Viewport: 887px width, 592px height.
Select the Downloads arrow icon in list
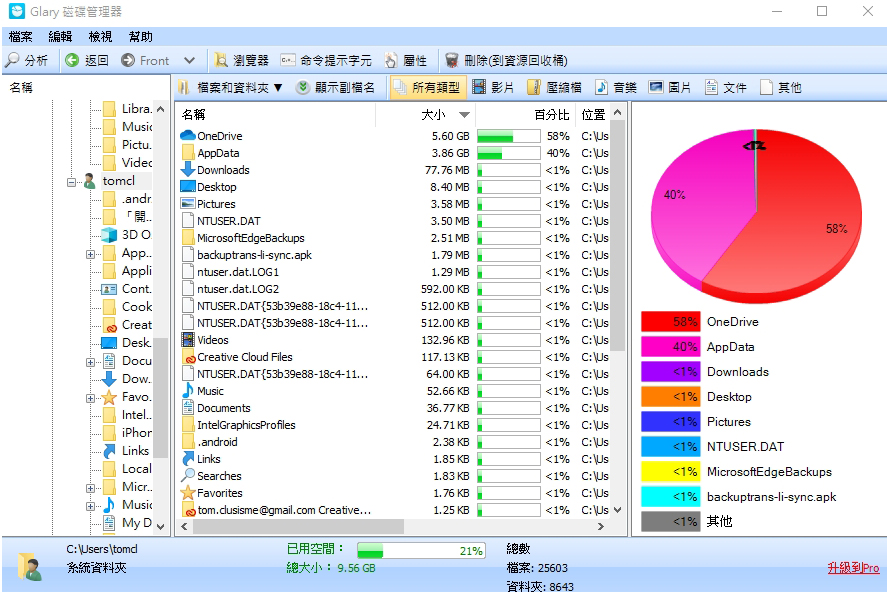tap(188, 170)
